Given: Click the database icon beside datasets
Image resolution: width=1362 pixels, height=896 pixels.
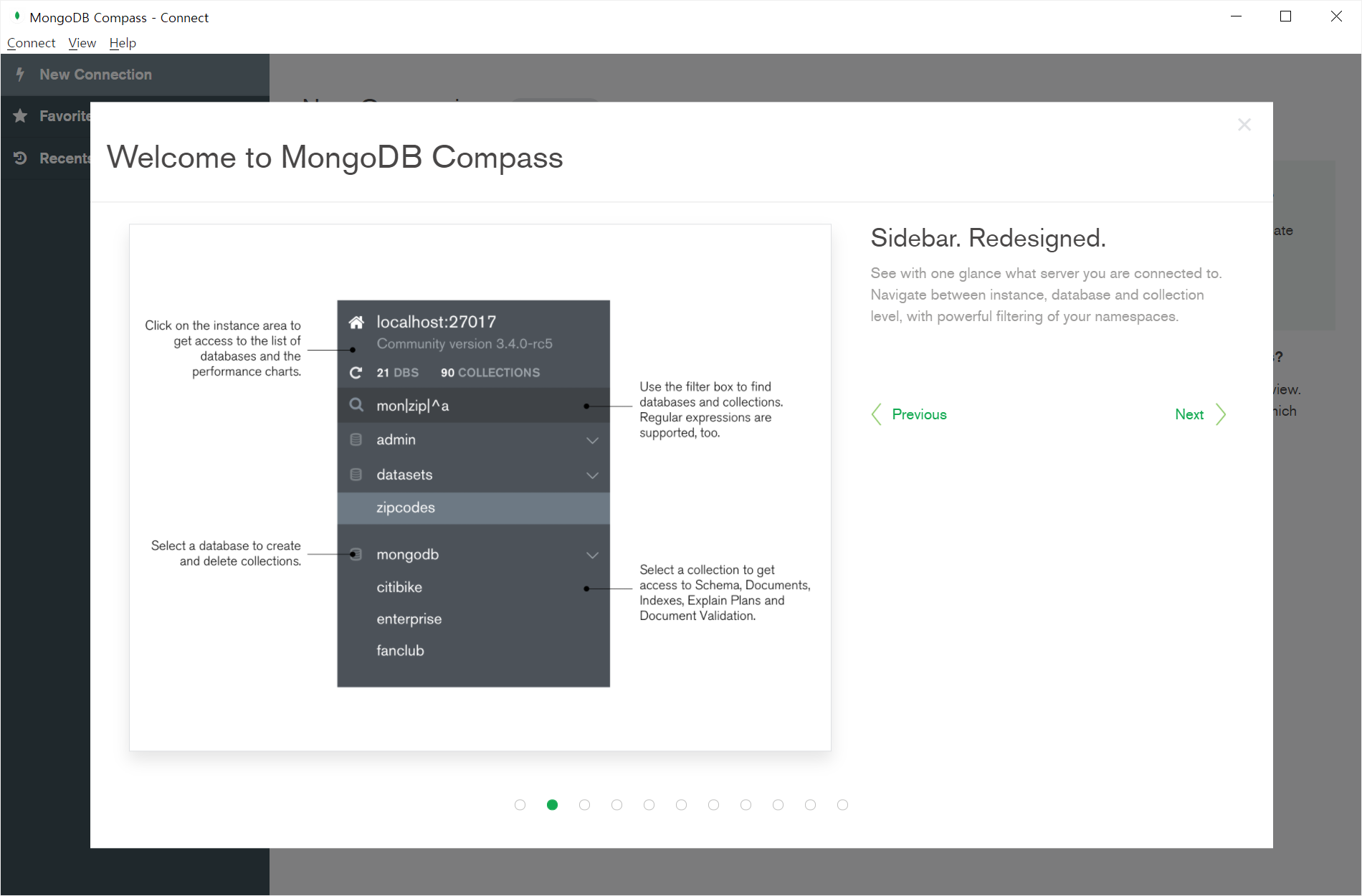Looking at the screenshot, I should click(x=356, y=475).
